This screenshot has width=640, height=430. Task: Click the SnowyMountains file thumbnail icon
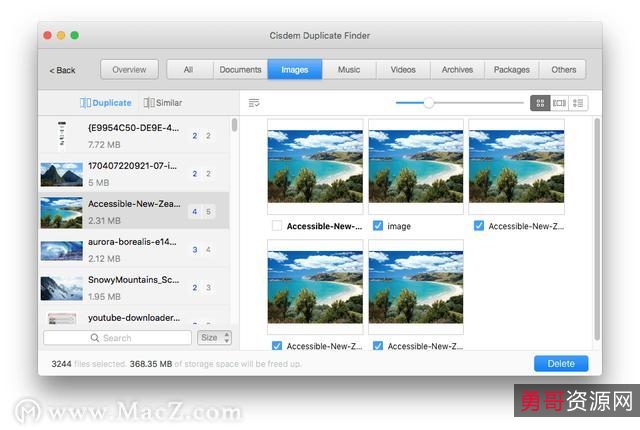(61, 288)
